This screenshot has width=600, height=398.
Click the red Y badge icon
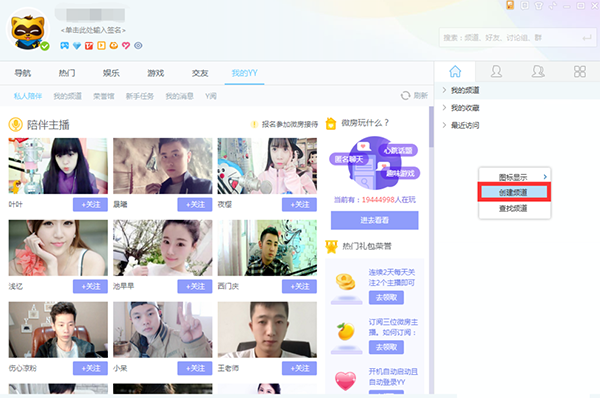tap(89, 46)
